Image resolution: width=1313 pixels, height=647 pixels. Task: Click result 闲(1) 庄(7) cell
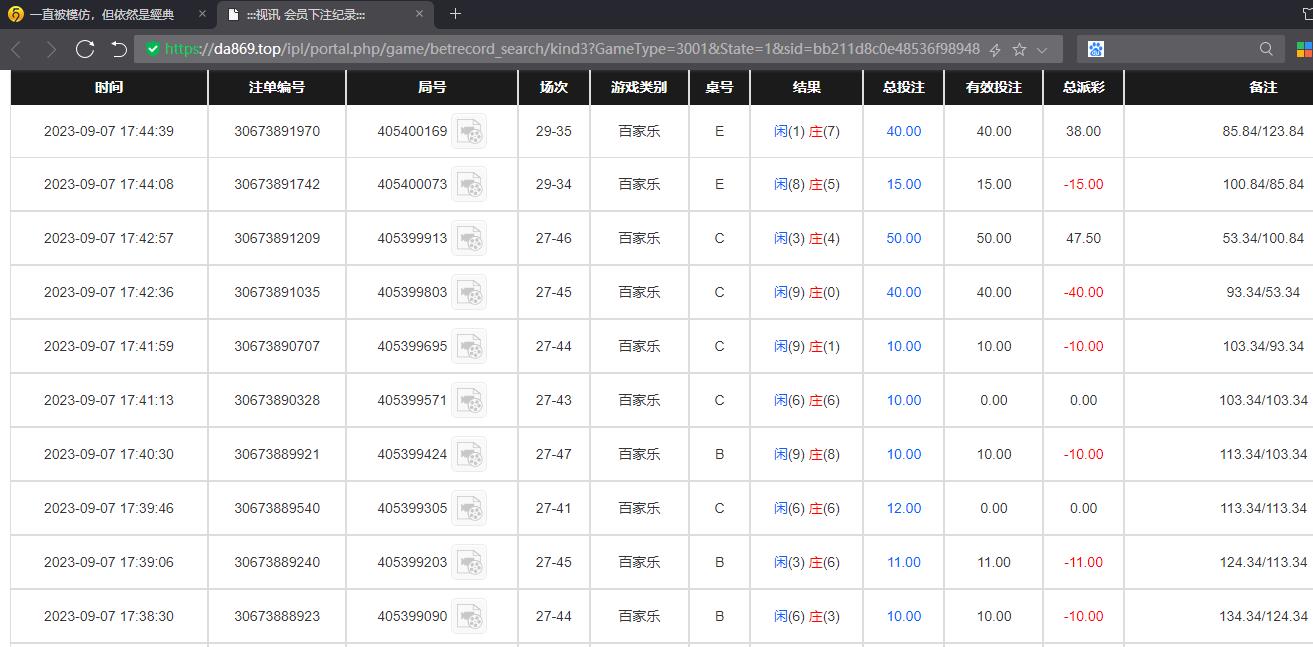point(806,131)
